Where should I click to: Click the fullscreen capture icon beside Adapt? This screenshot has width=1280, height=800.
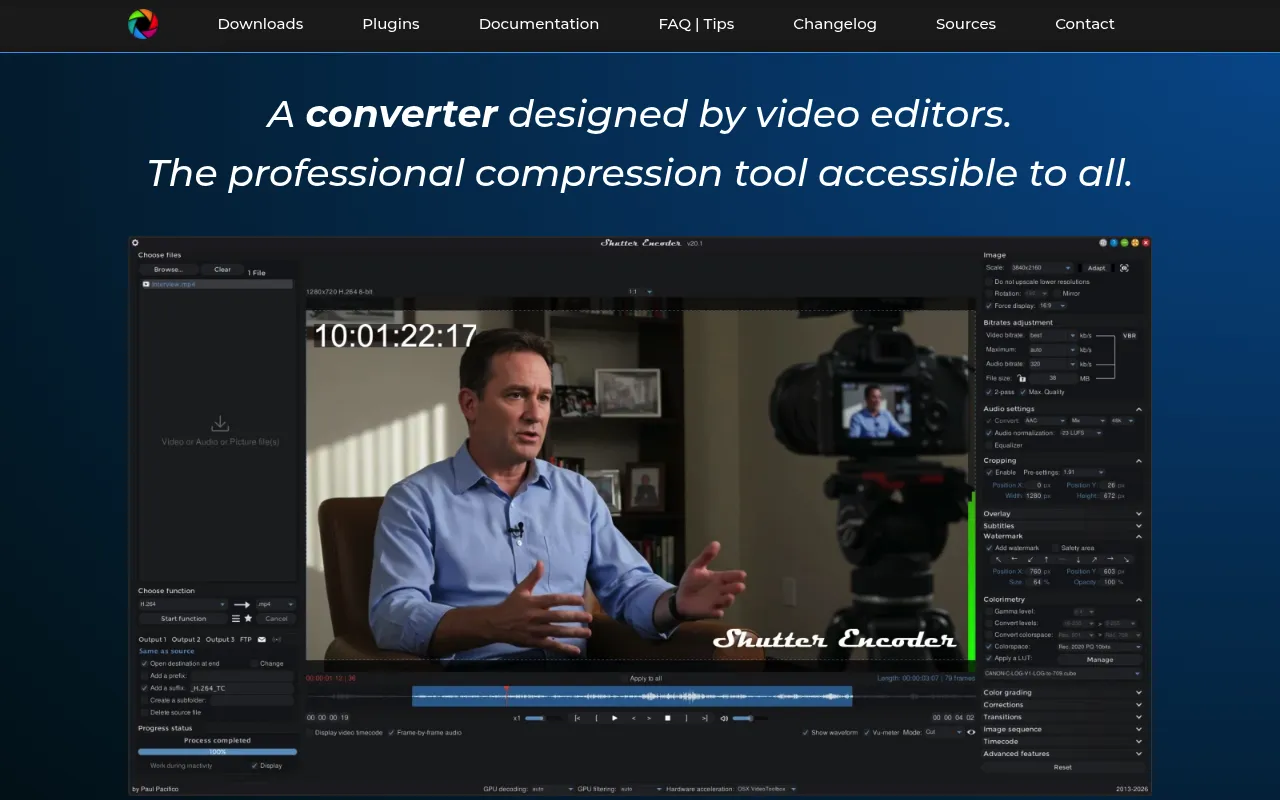click(x=1124, y=268)
